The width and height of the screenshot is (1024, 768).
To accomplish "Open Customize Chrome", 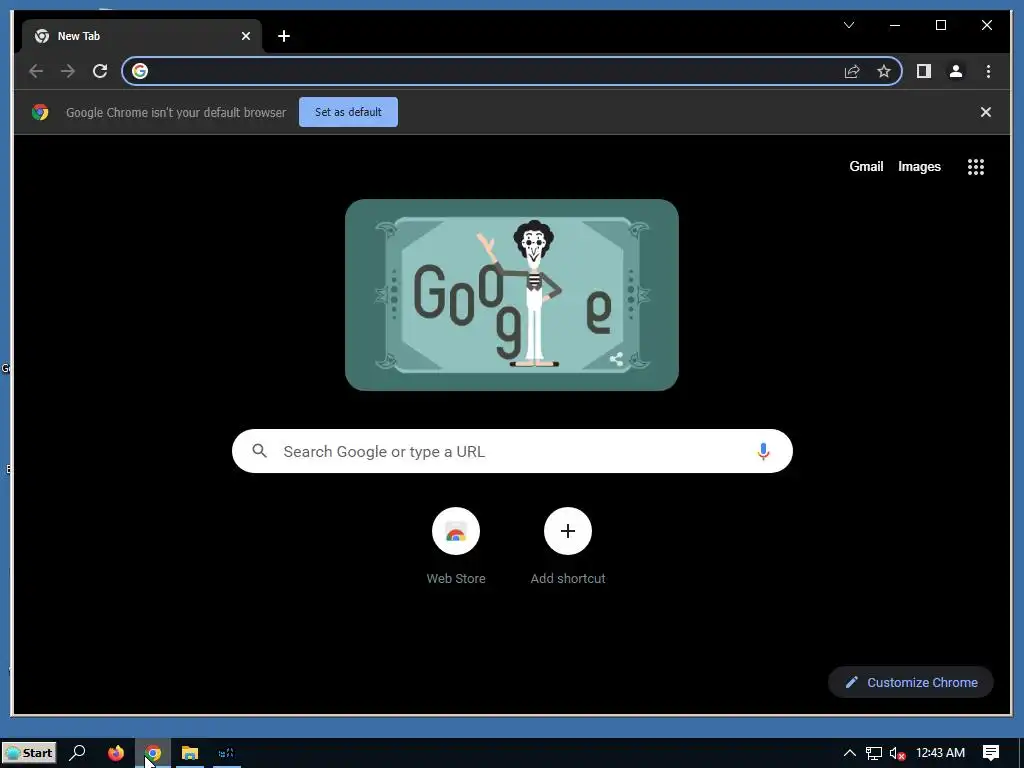I will (911, 682).
